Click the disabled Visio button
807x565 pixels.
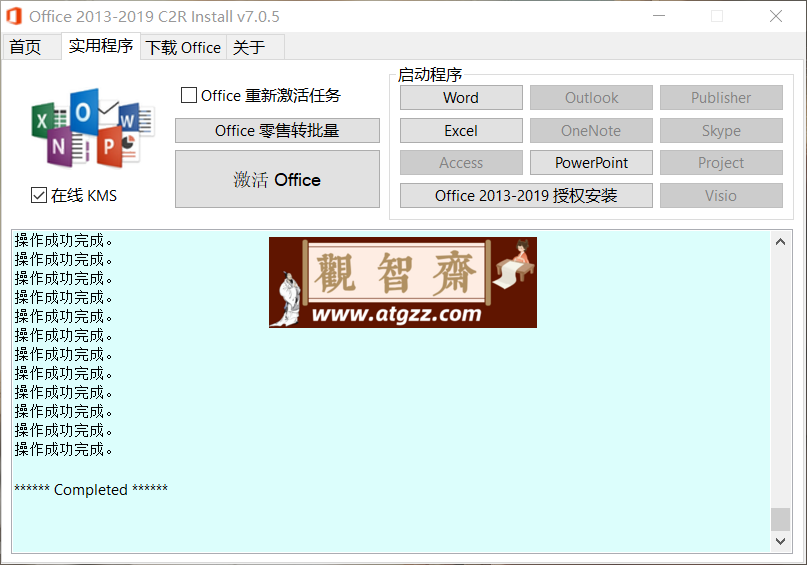[x=721, y=196]
